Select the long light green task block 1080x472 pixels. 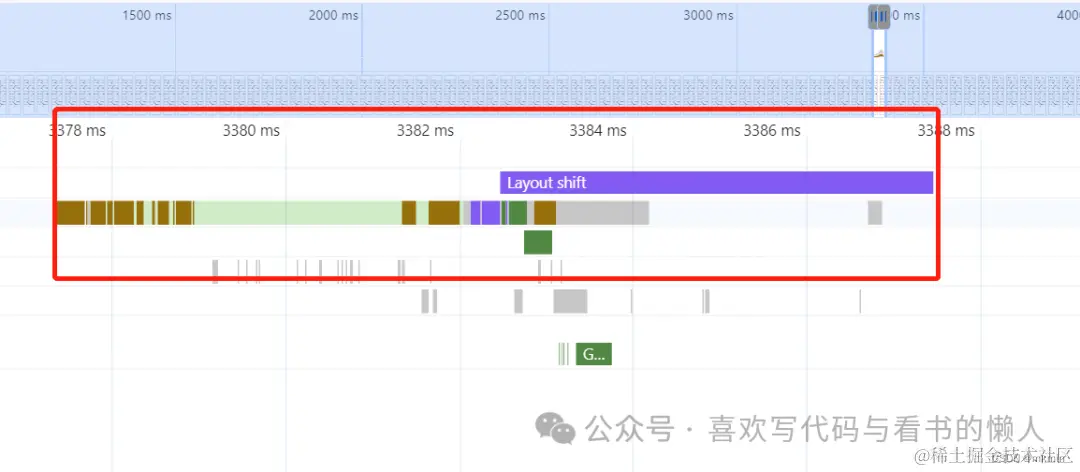coord(298,213)
